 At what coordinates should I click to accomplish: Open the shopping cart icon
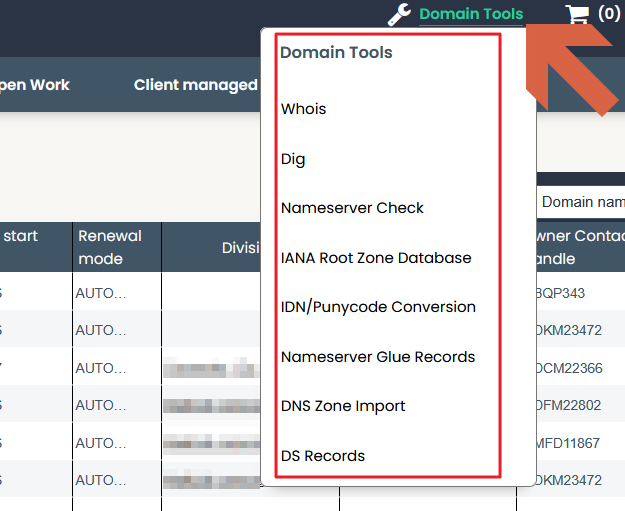(577, 14)
